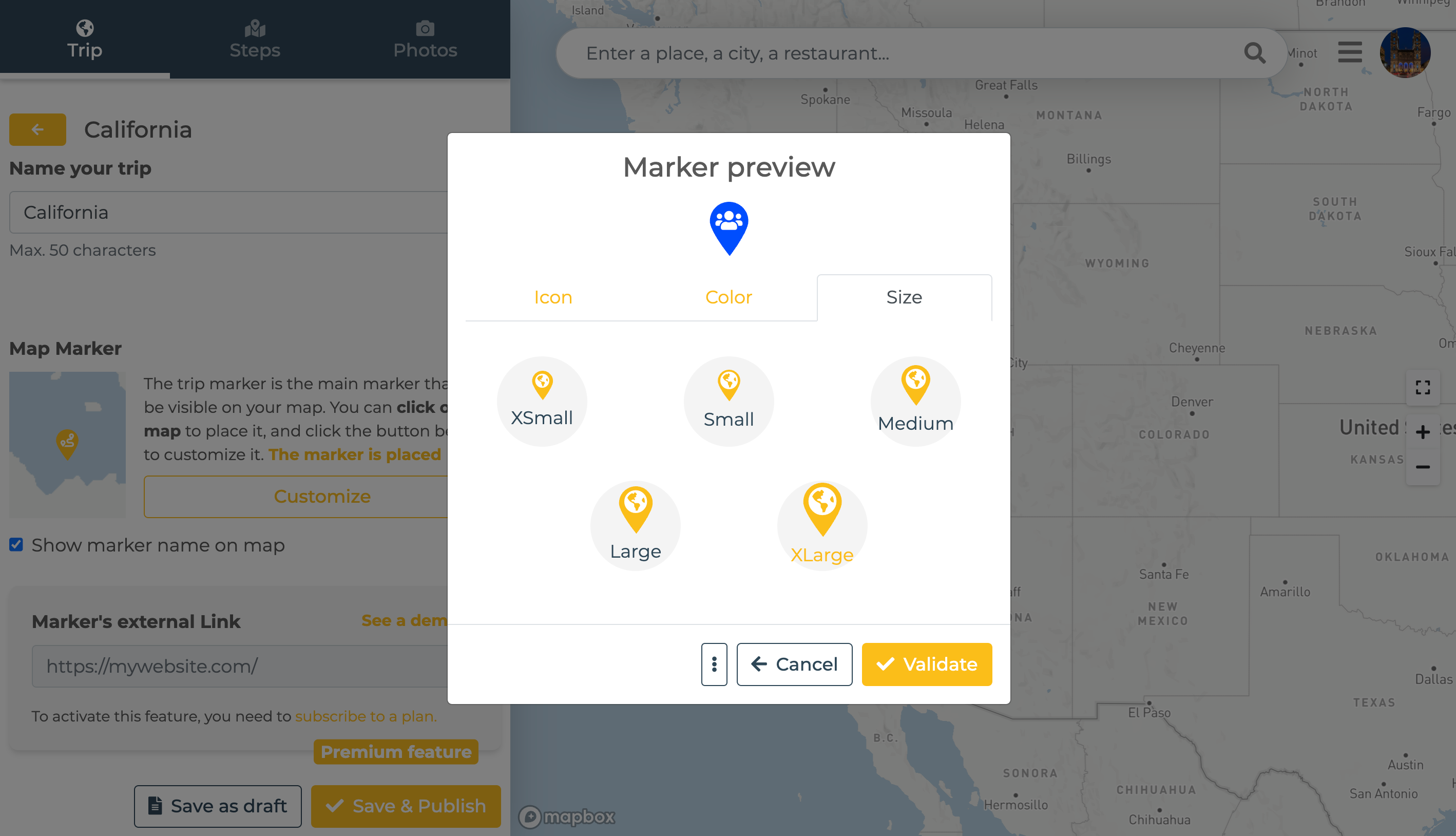
Task: Choose the XLarge marker size
Action: (821, 525)
